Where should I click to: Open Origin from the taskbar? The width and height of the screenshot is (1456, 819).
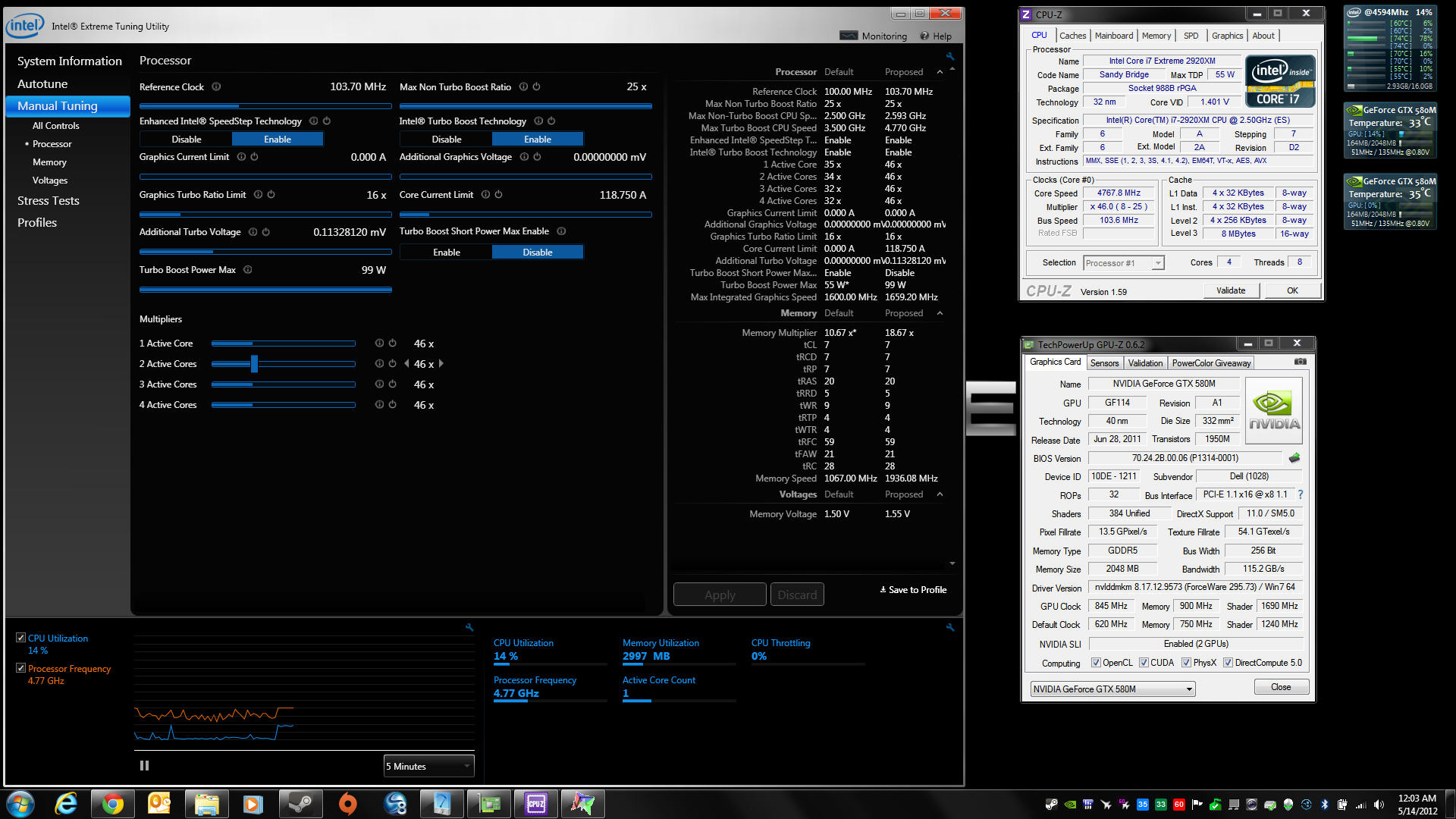tap(347, 804)
